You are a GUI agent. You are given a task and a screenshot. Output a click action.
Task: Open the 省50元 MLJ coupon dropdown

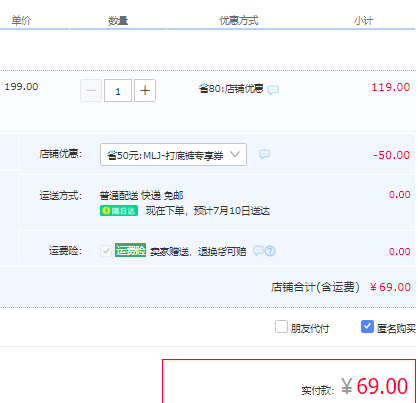[173, 154]
